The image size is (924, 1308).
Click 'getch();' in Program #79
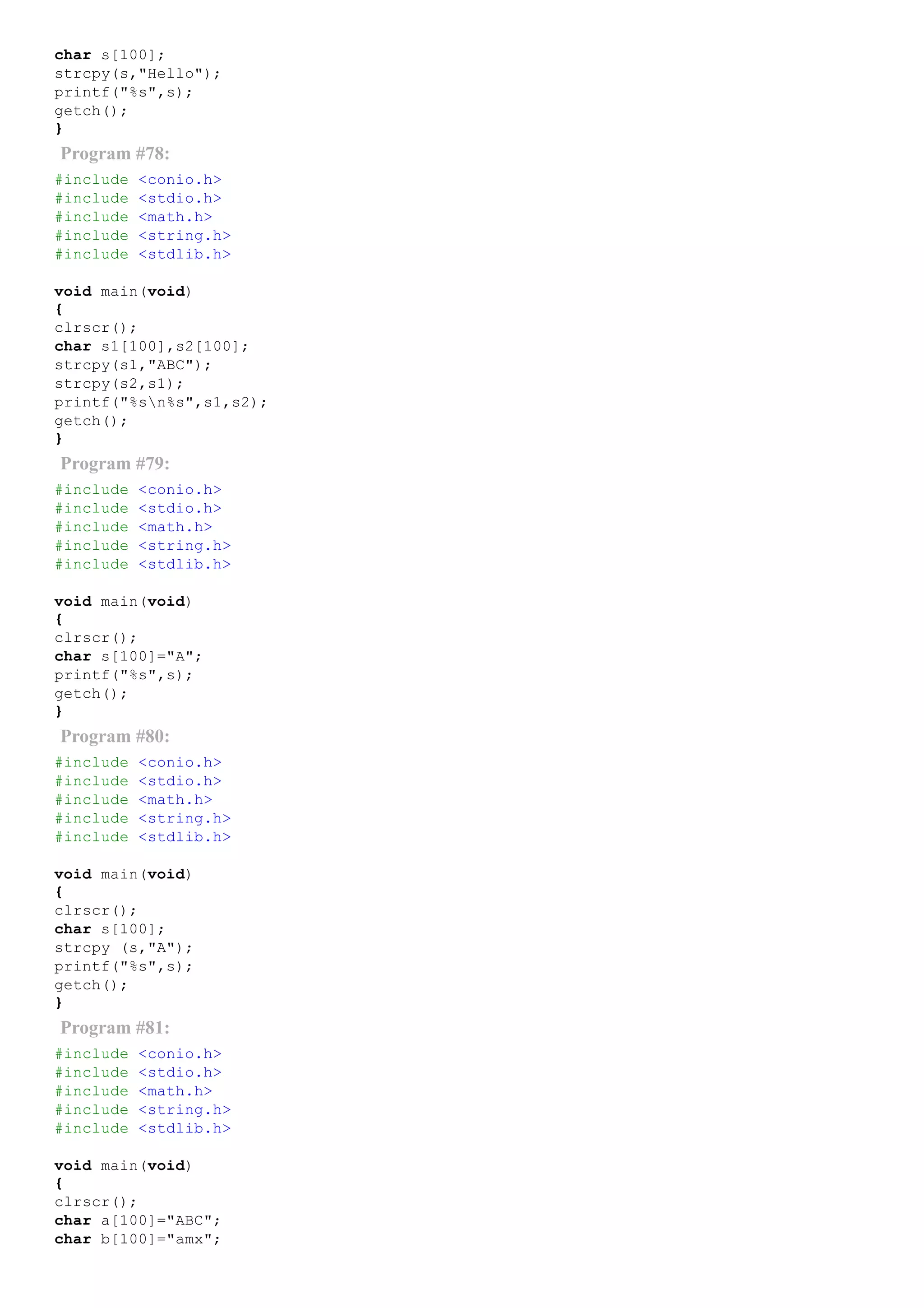(x=91, y=694)
